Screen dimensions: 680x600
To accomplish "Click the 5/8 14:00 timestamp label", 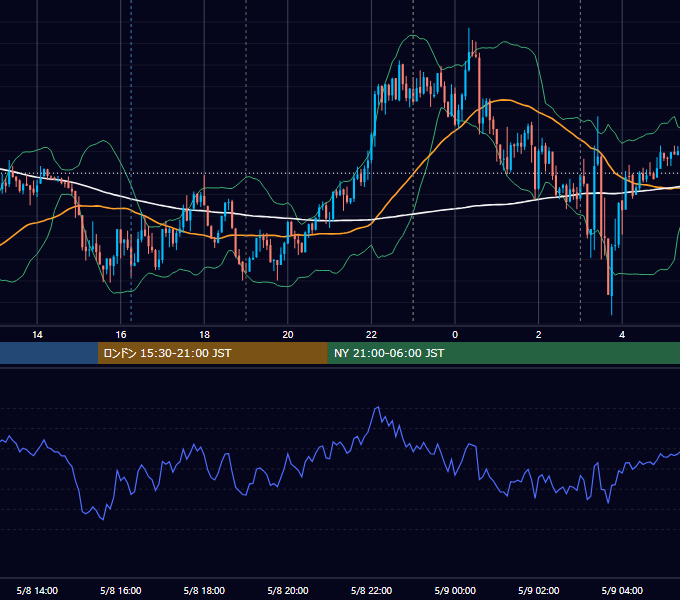I will coord(37,590).
